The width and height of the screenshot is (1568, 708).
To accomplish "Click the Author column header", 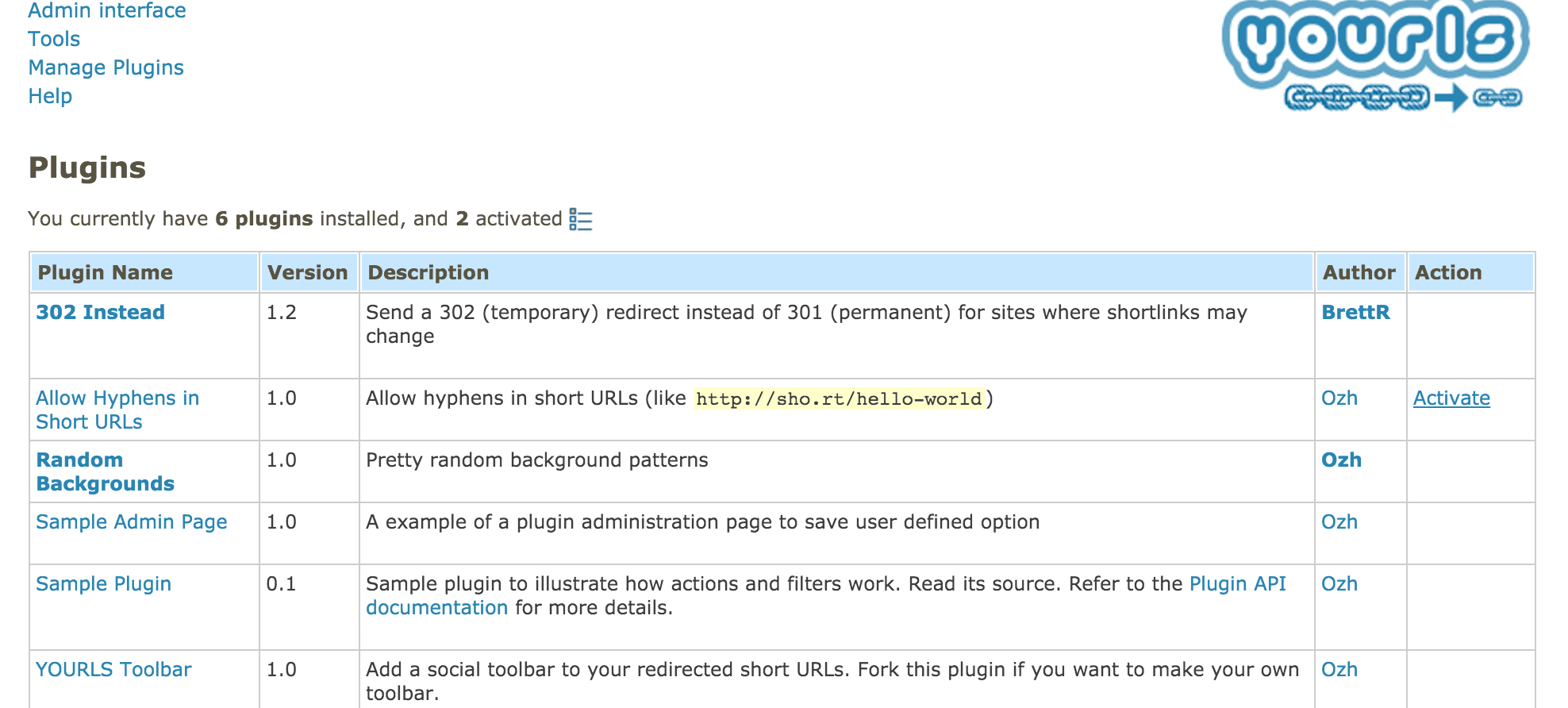I will [1360, 272].
